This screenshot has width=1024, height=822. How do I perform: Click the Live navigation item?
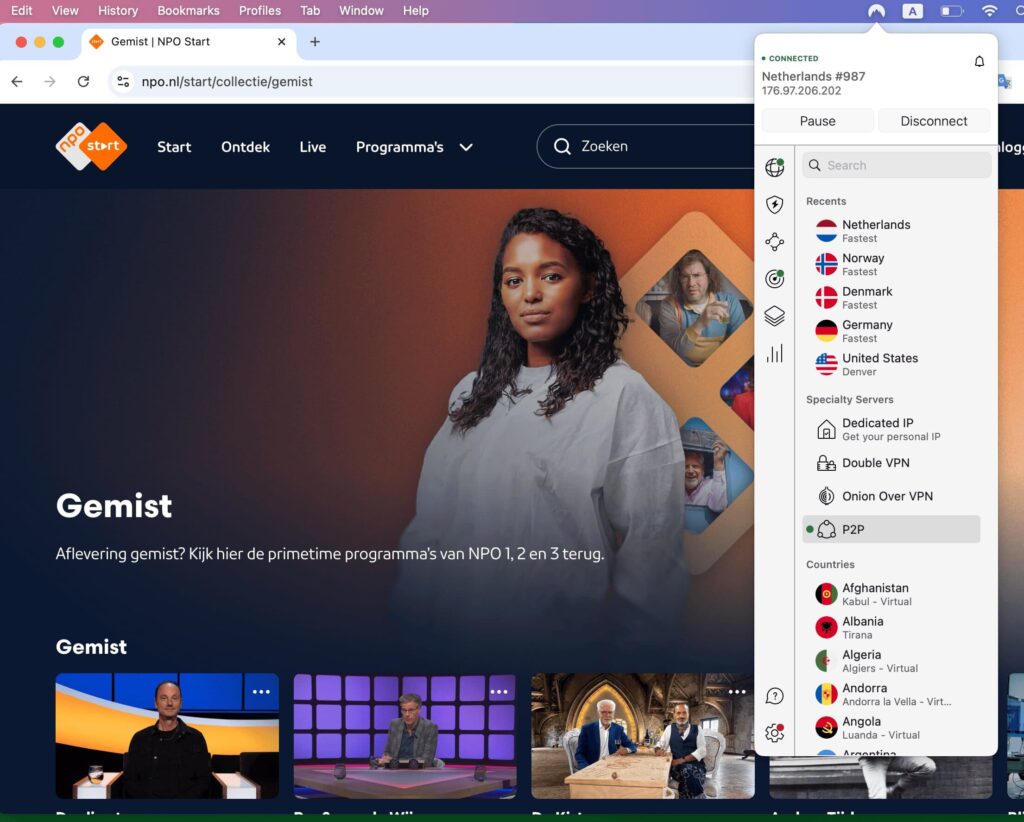(312, 147)
